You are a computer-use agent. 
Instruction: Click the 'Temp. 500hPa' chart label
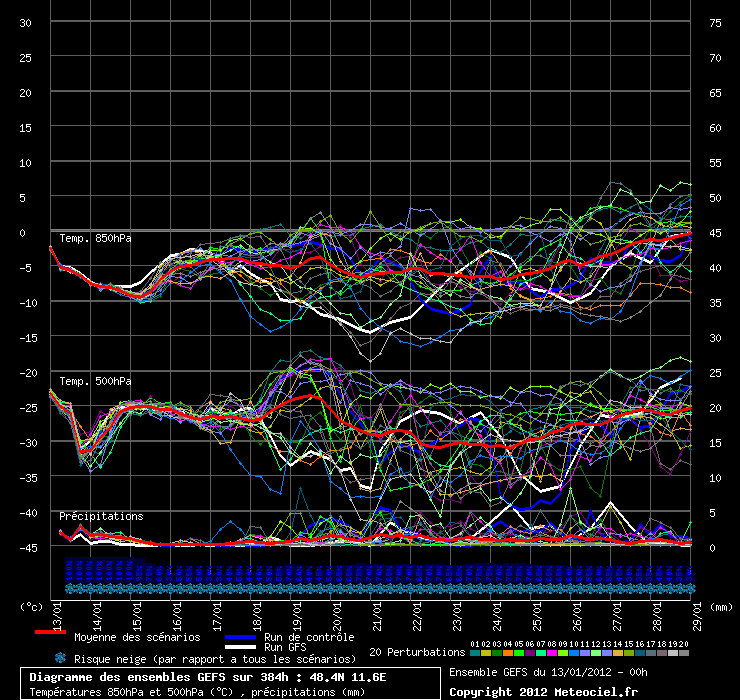click(95, 381)
